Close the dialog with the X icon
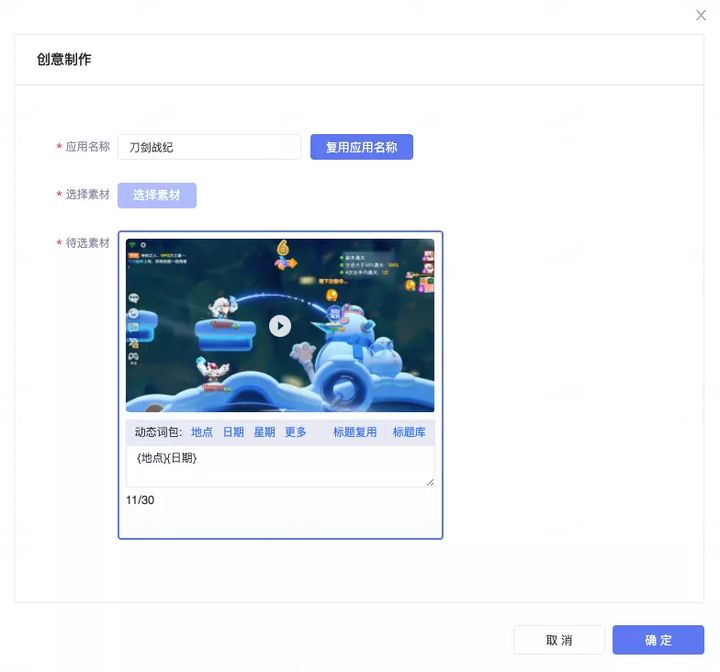Image resolution: width=720 pixels, height=672 pixels. tap(701, 16)
